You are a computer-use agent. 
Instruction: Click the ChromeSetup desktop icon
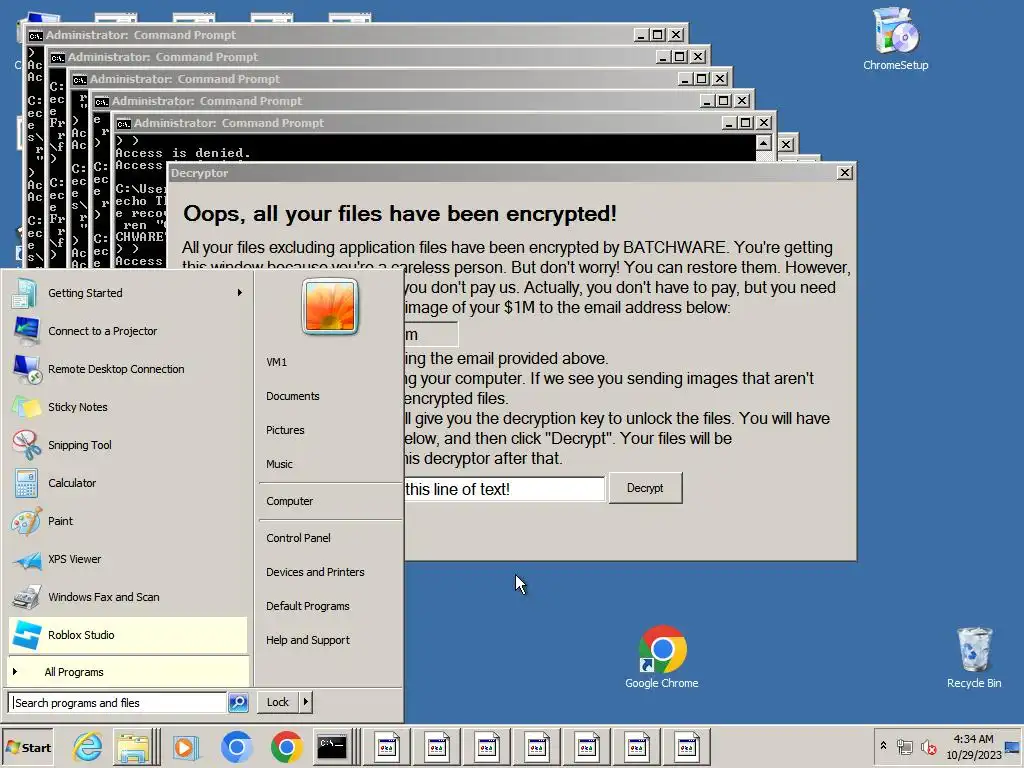point(895,39)
